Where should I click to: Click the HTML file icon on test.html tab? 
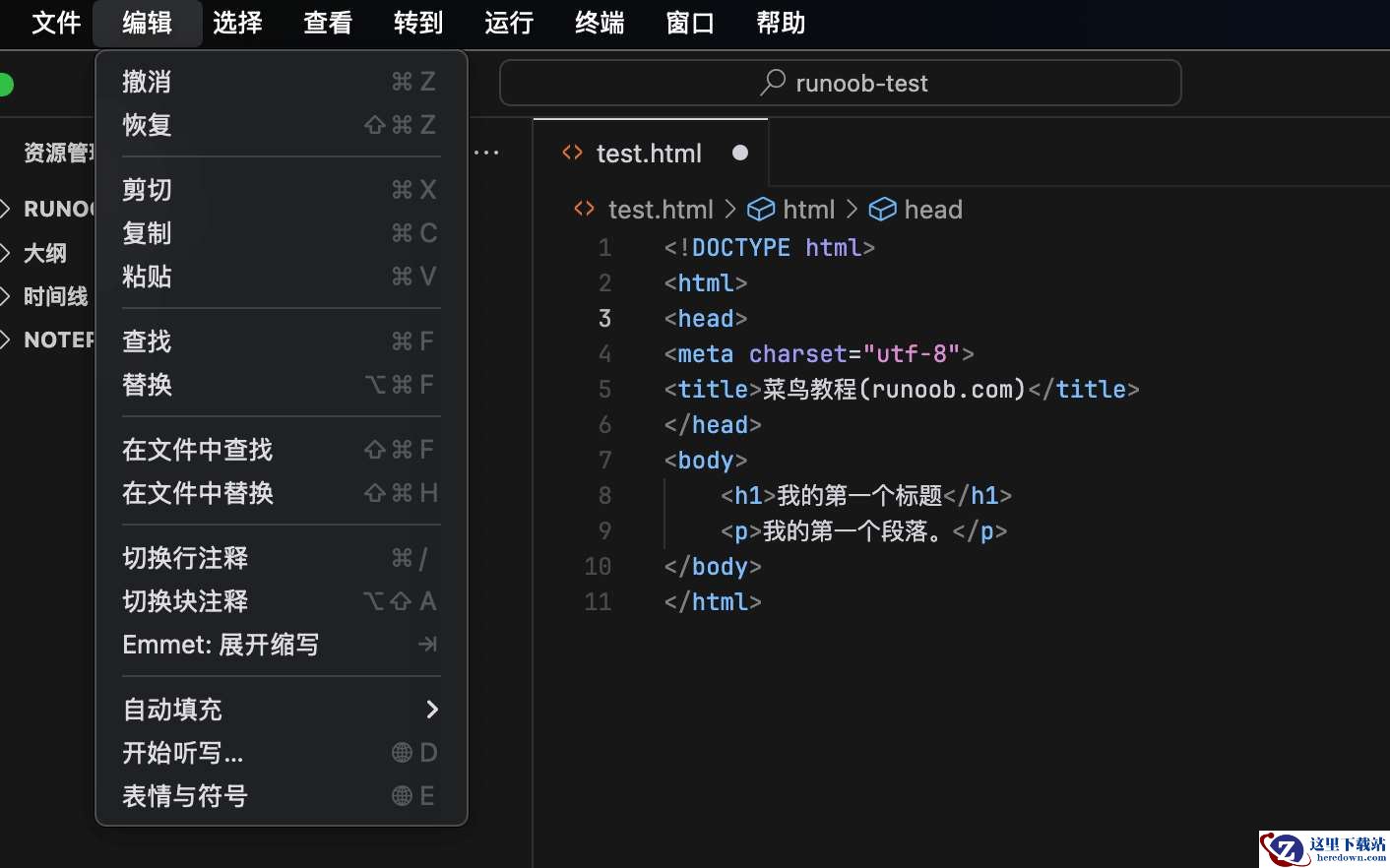click(x=572, y=153)
